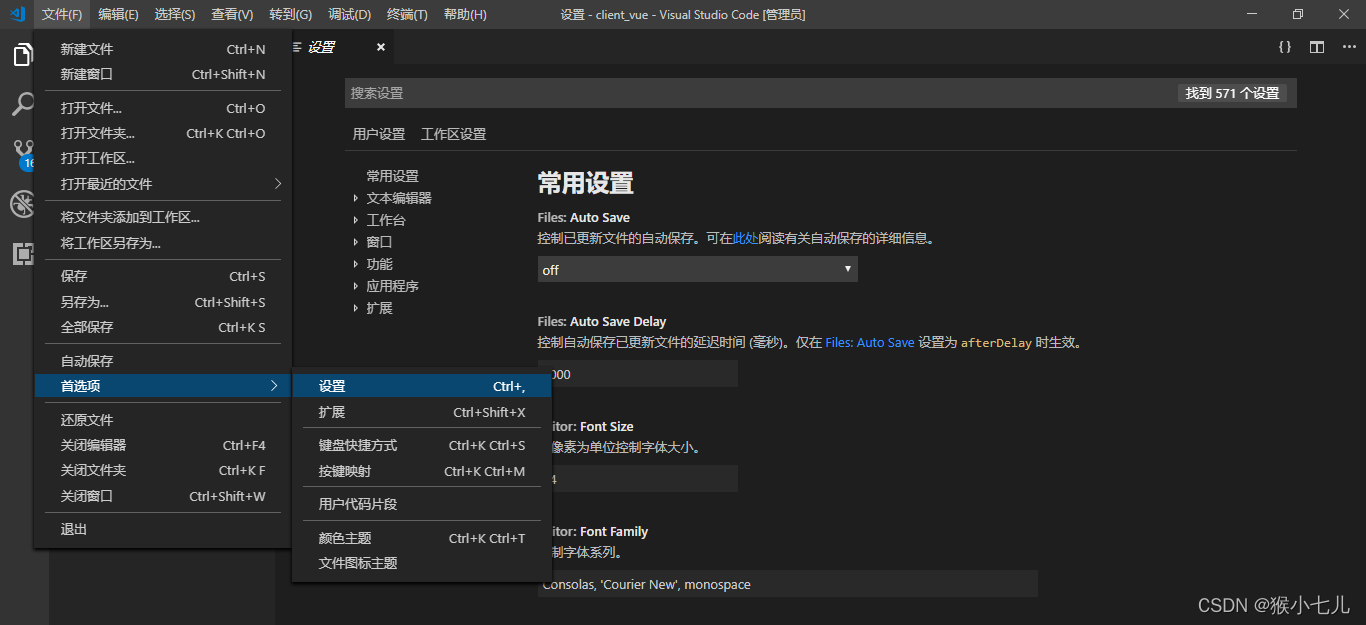Open the Explorer icon in activity bar
The height and width of the screenshot is (625, 1366).
tap(23, 55)
